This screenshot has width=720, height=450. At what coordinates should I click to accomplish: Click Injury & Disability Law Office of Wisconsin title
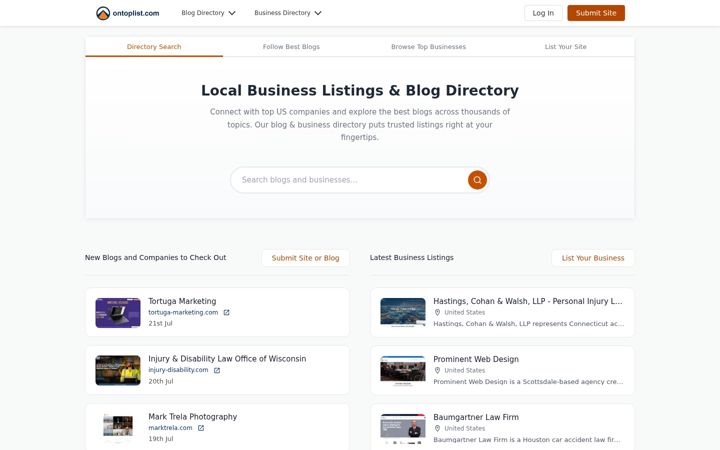227,359
